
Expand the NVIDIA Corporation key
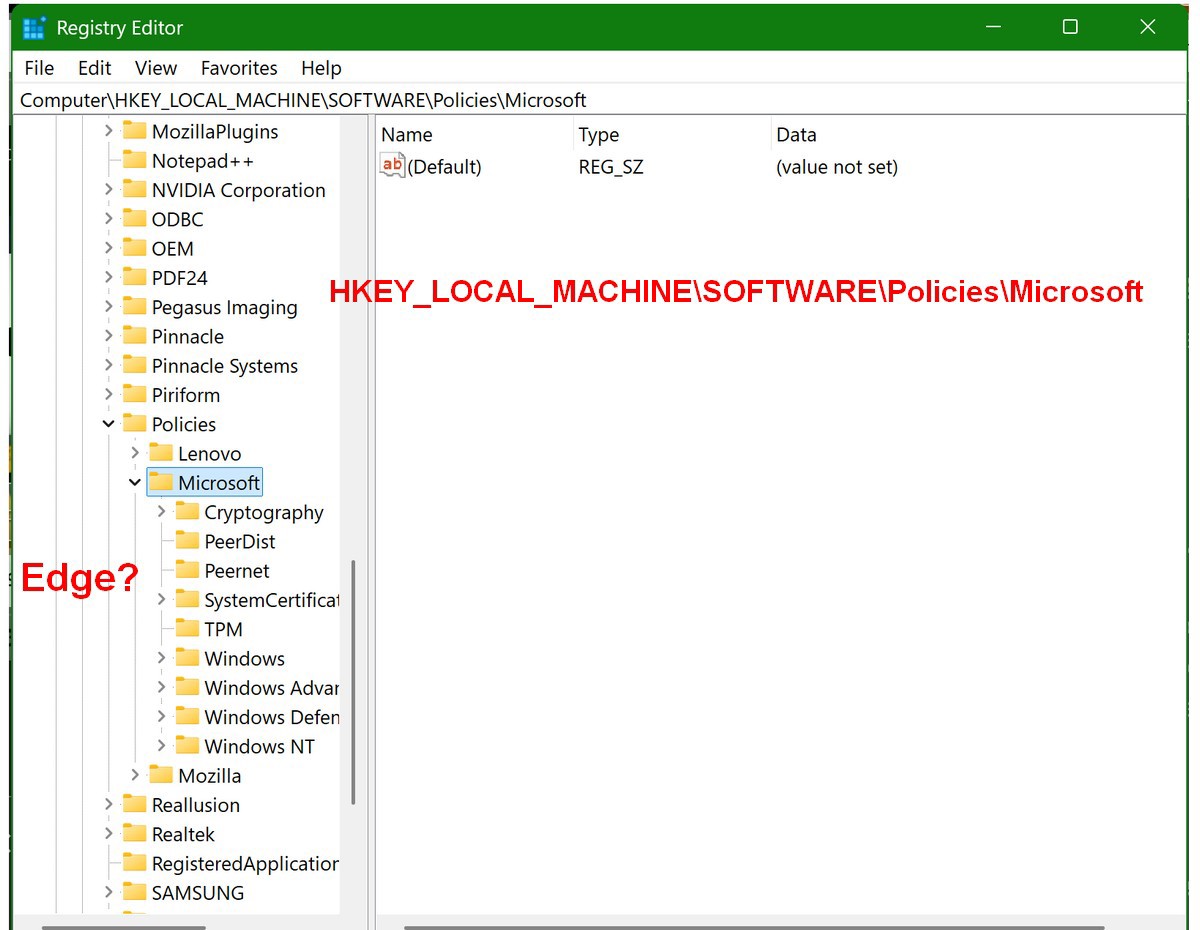[x=109, y=190]
